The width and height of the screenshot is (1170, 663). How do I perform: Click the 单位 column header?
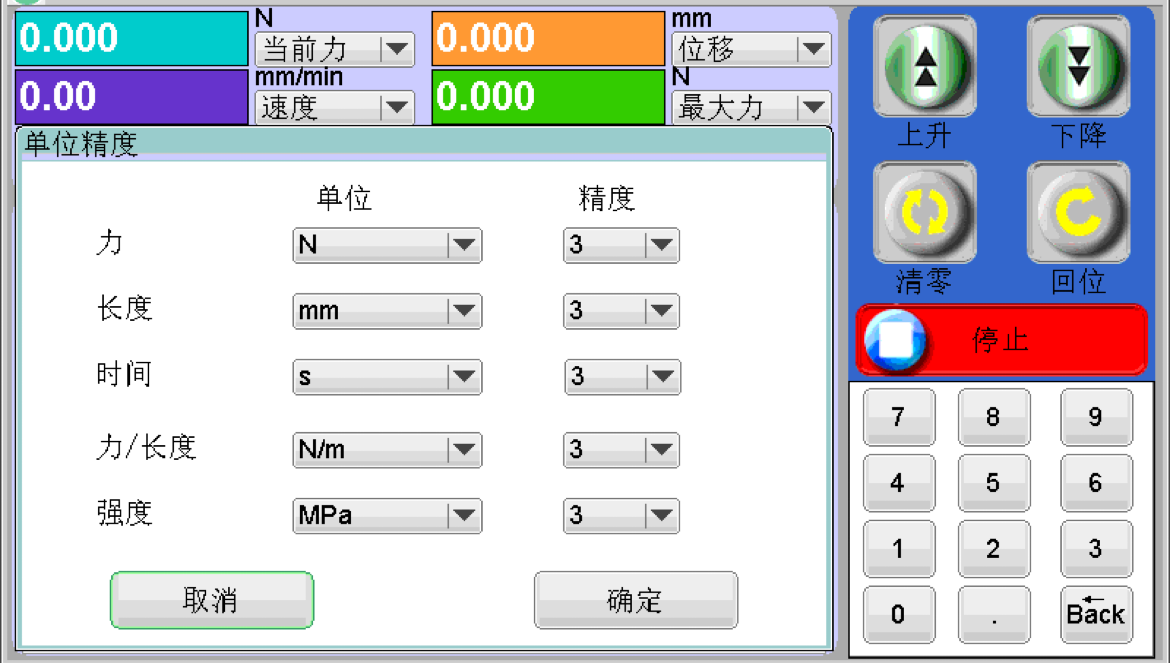pyautogui.click(x=344, y=198)
